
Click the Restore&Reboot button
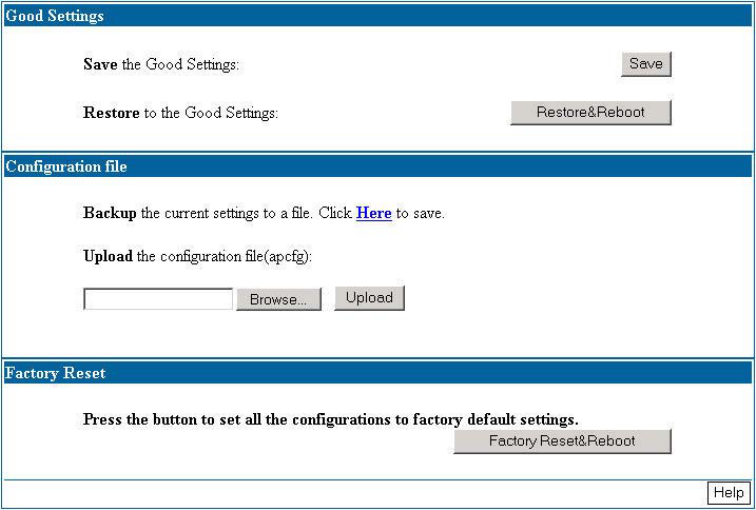coord(591,112)
